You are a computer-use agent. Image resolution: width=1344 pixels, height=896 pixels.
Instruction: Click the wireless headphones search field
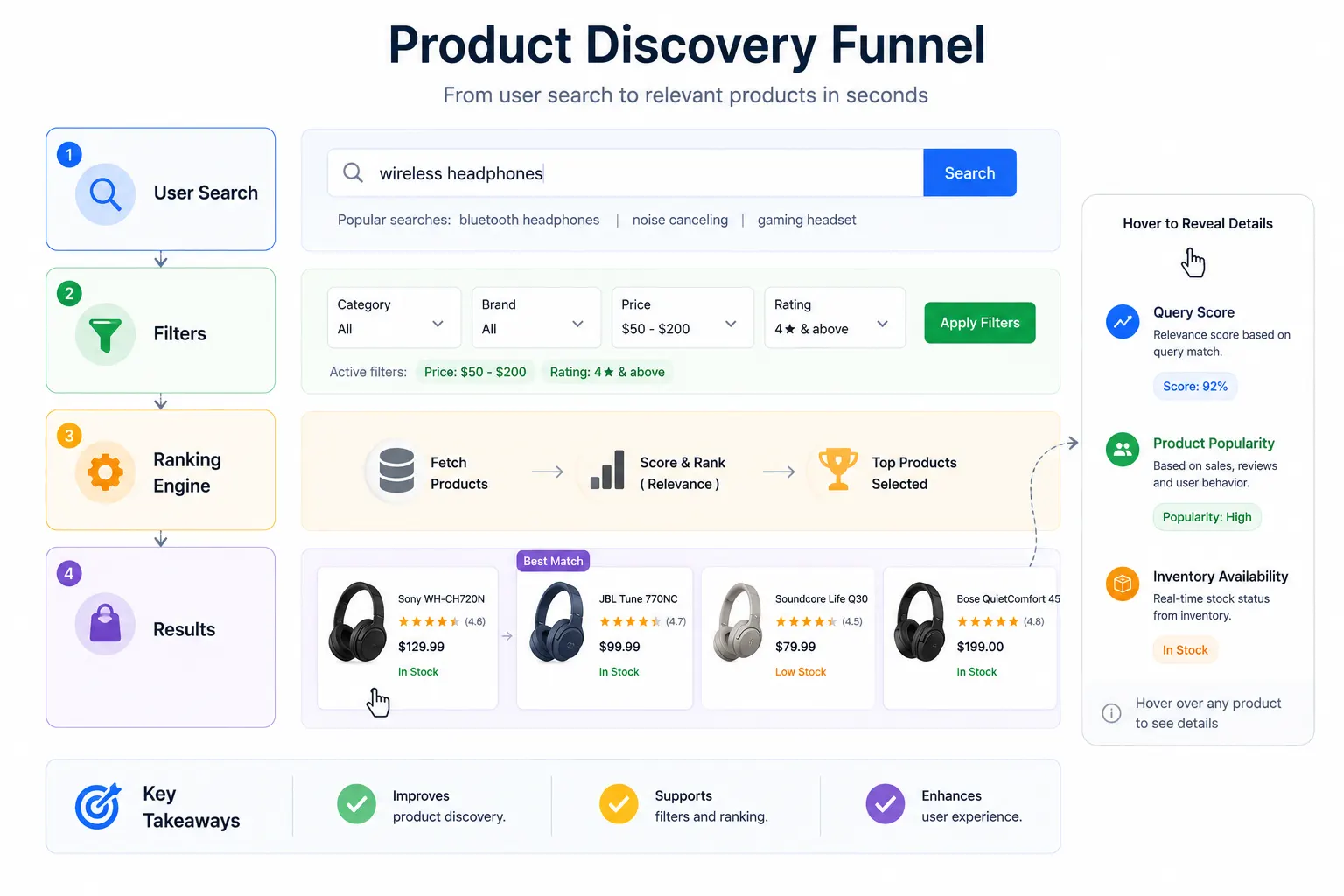[x=626, y=172]
